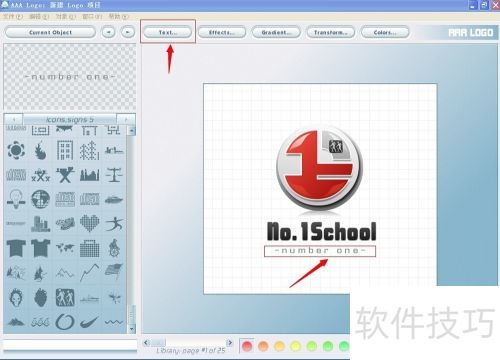Open the Gradient settings

(x=276, y=32)
